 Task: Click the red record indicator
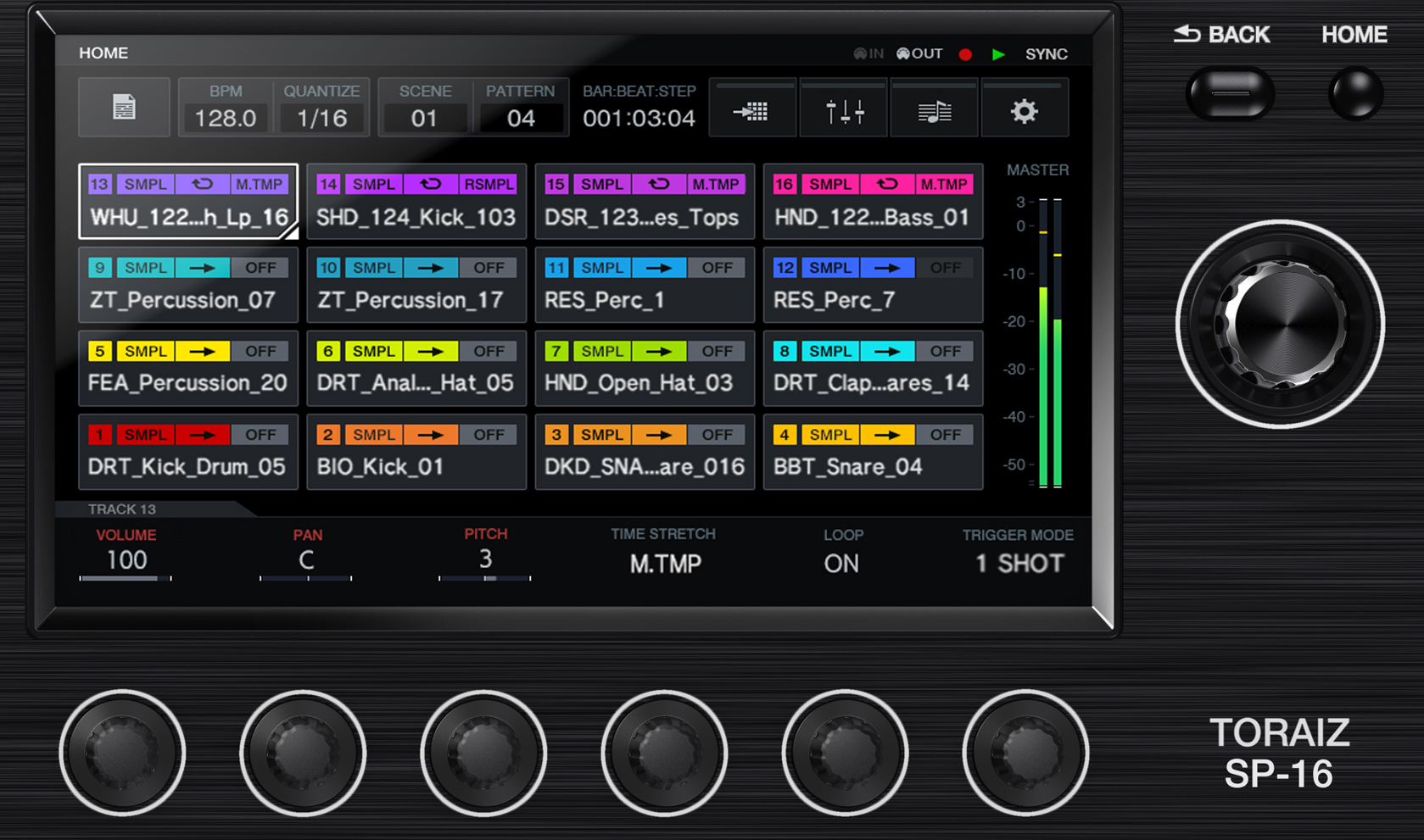964,53
